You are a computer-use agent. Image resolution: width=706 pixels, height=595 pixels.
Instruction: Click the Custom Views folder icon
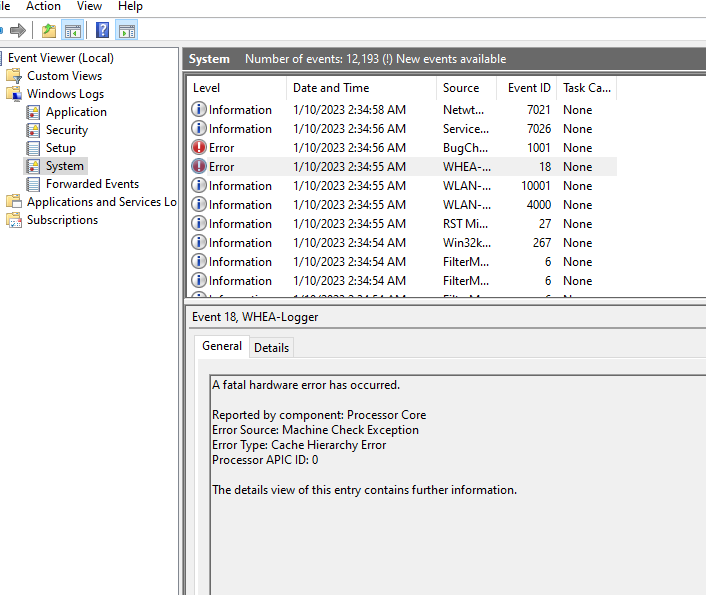[x=14, y=76]
